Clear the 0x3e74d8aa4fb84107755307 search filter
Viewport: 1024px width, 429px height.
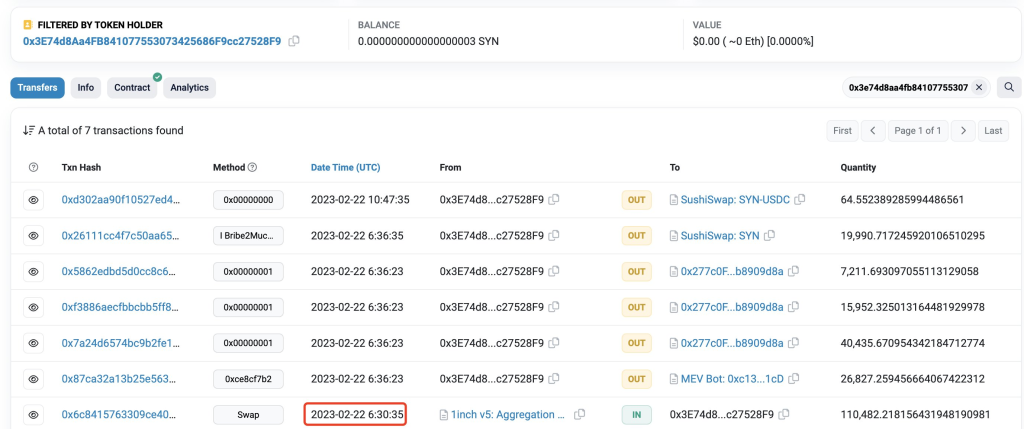click(x=979, y=87)
